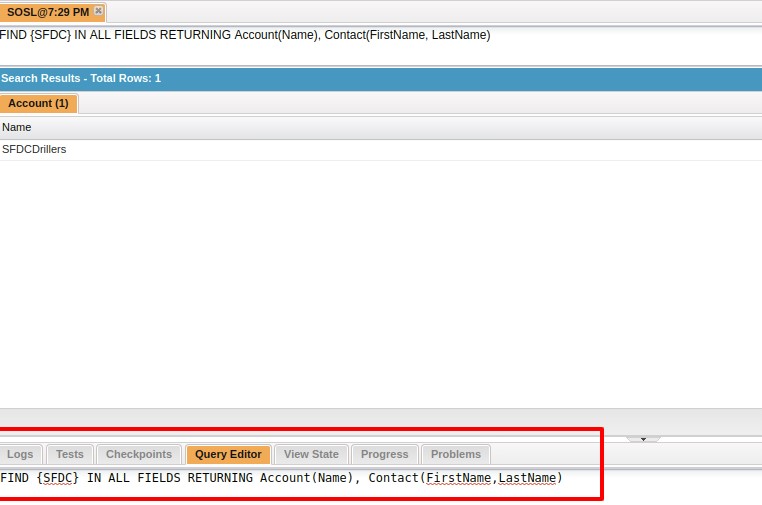Collapse the bottom panel with the arrow handle
The image size is (762, 505).
(x=643, y=439)
